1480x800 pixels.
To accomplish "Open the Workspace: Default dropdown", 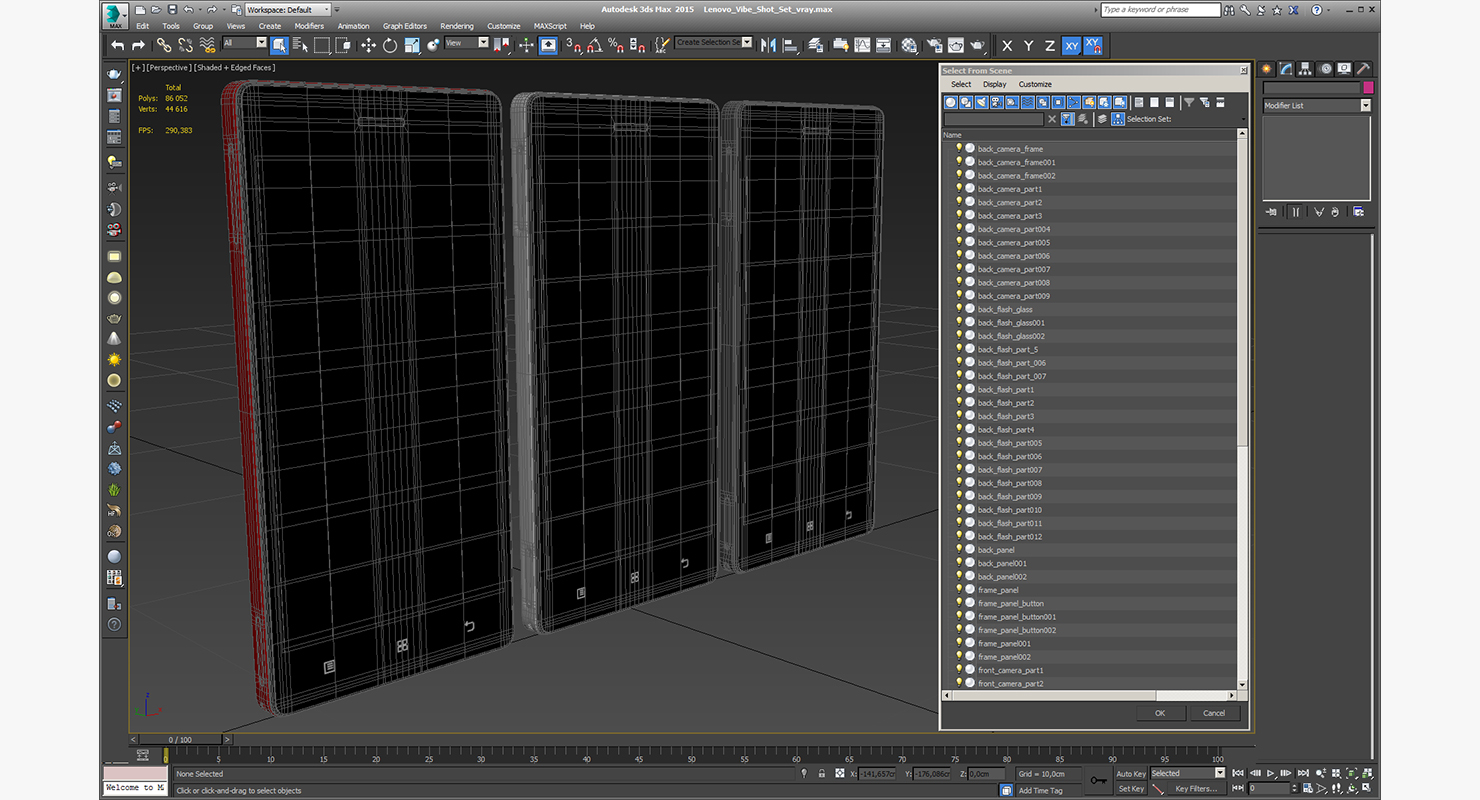I will click(288, 9).
